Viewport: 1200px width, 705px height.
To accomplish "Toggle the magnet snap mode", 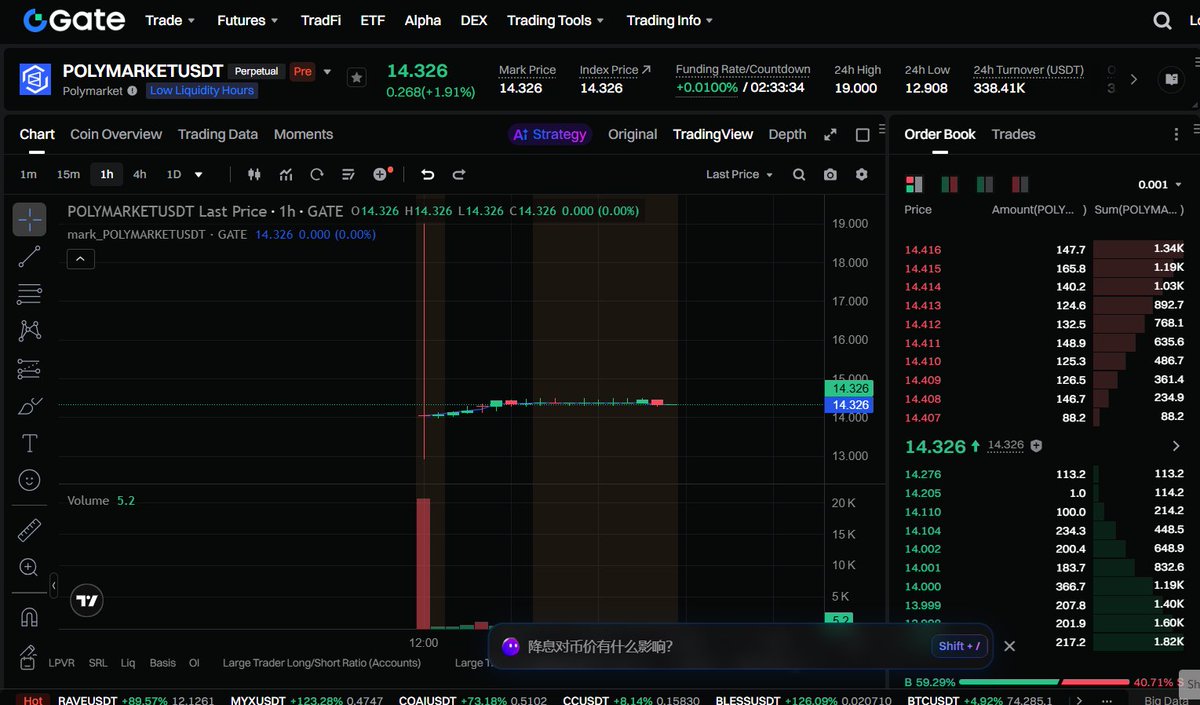I will point(29,618).
